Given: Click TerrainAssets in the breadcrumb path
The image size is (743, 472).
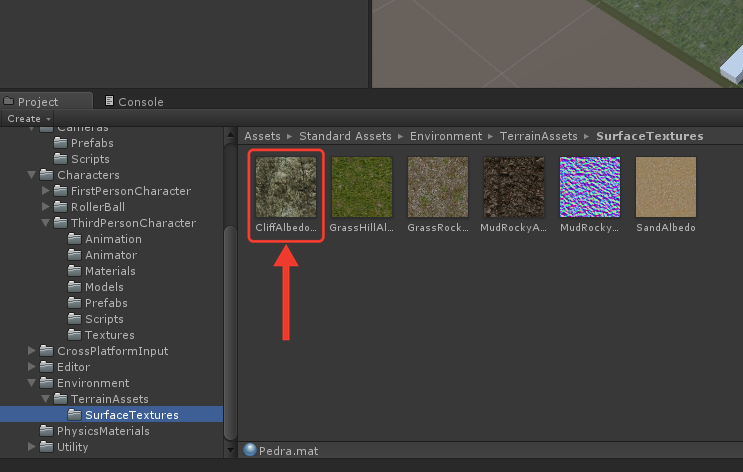Looking at the screenshot, I should [538, 136].
